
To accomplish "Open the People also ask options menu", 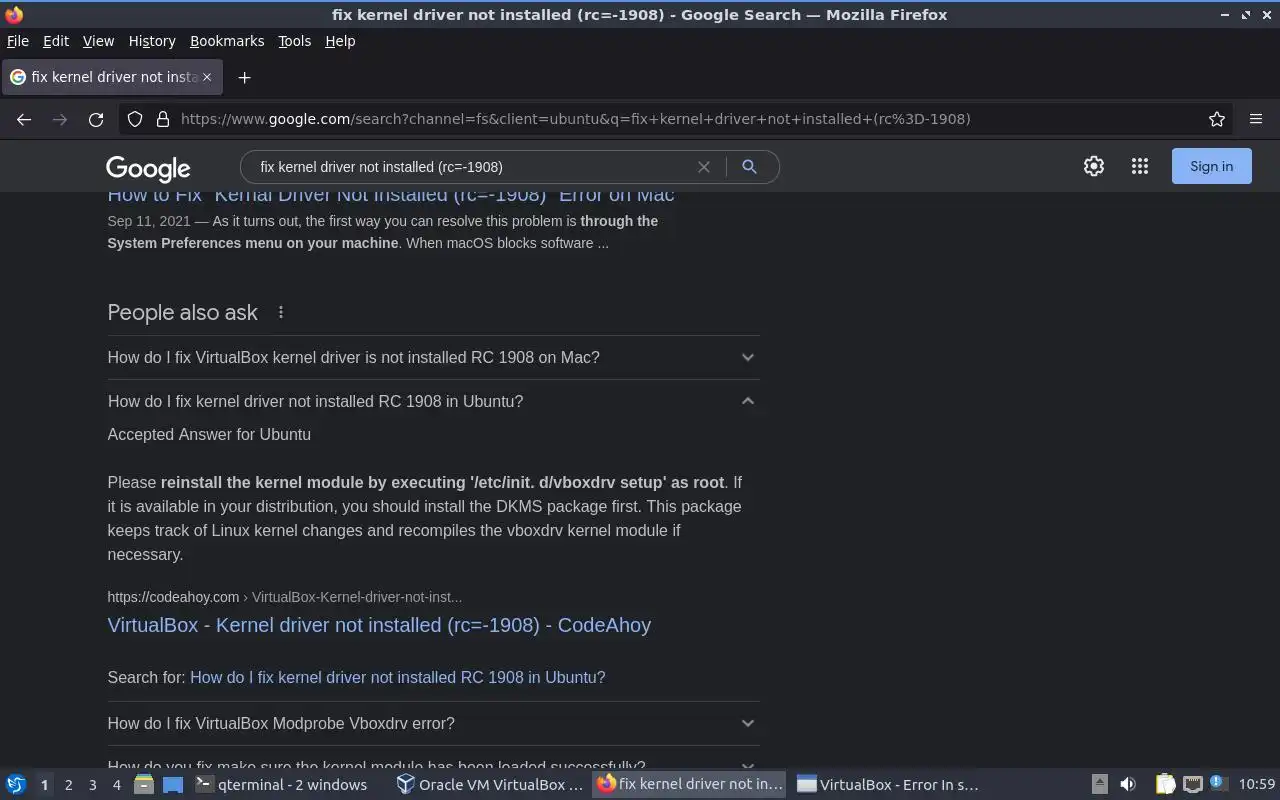I will pyautogui.click(x=281, y=313).
